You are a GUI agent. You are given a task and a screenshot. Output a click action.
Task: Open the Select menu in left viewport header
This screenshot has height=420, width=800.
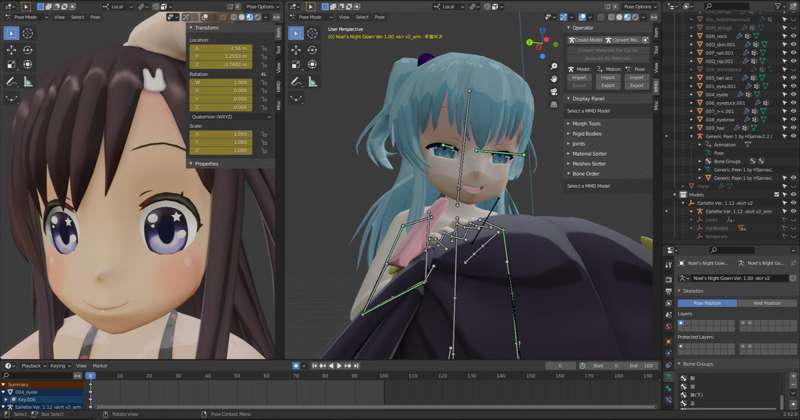click(78, 17)
